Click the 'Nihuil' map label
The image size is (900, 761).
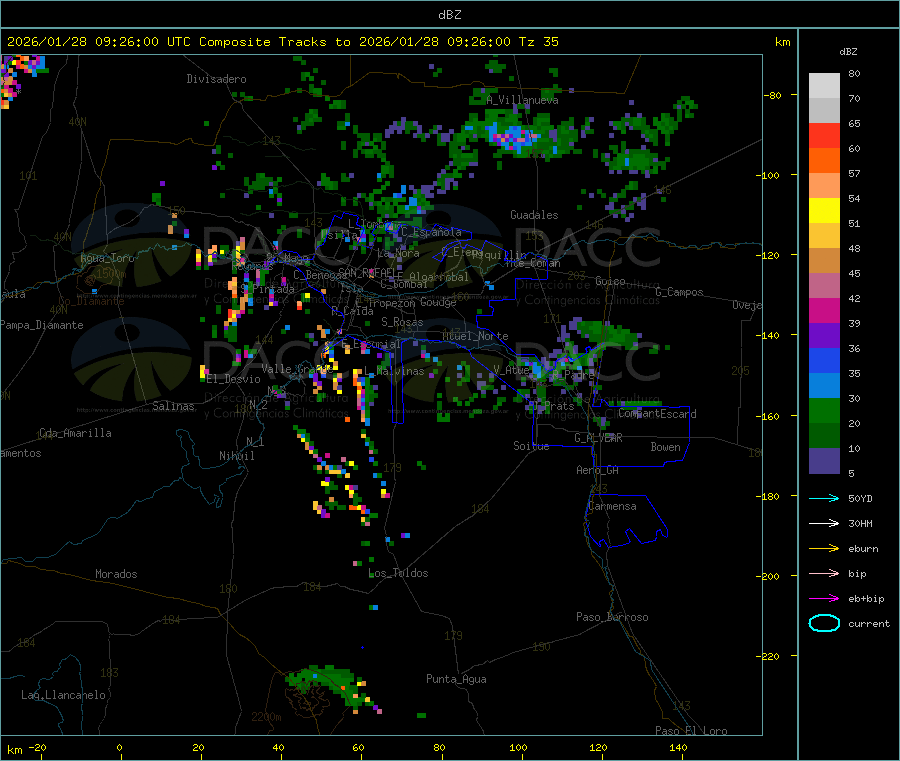236,456
